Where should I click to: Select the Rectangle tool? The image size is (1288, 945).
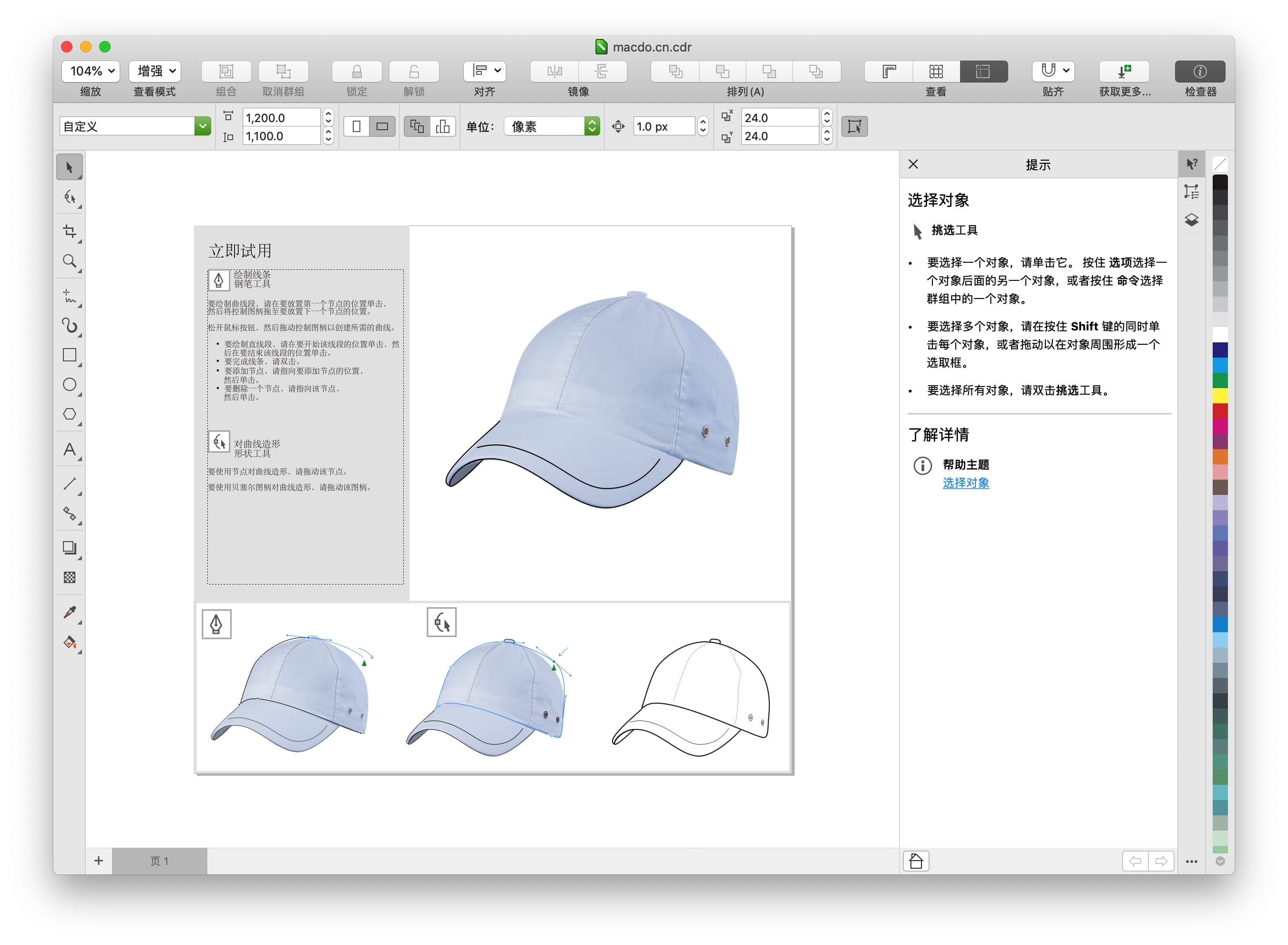(69, 355)
